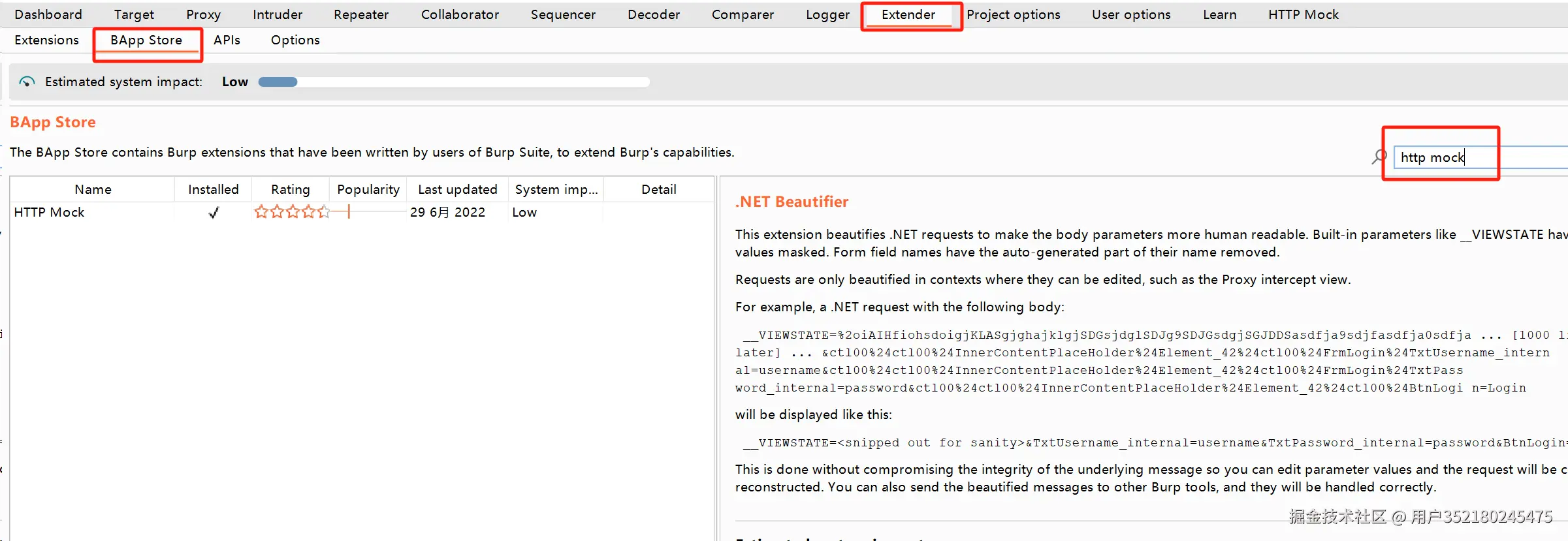Select the BApp Store sub-tab

pos(146,40)
